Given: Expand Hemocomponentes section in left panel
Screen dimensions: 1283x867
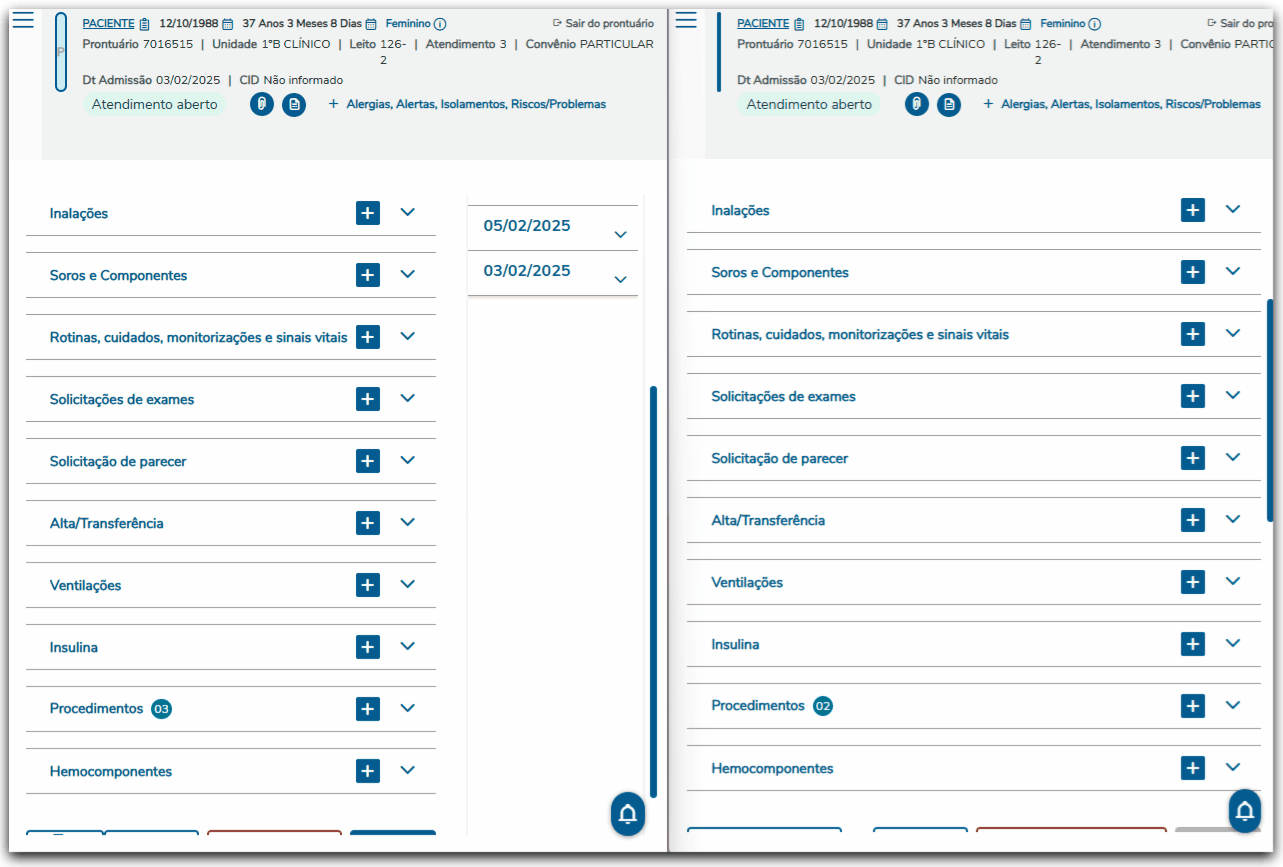Looking at the screenshot, I should (x=407, y=770).
